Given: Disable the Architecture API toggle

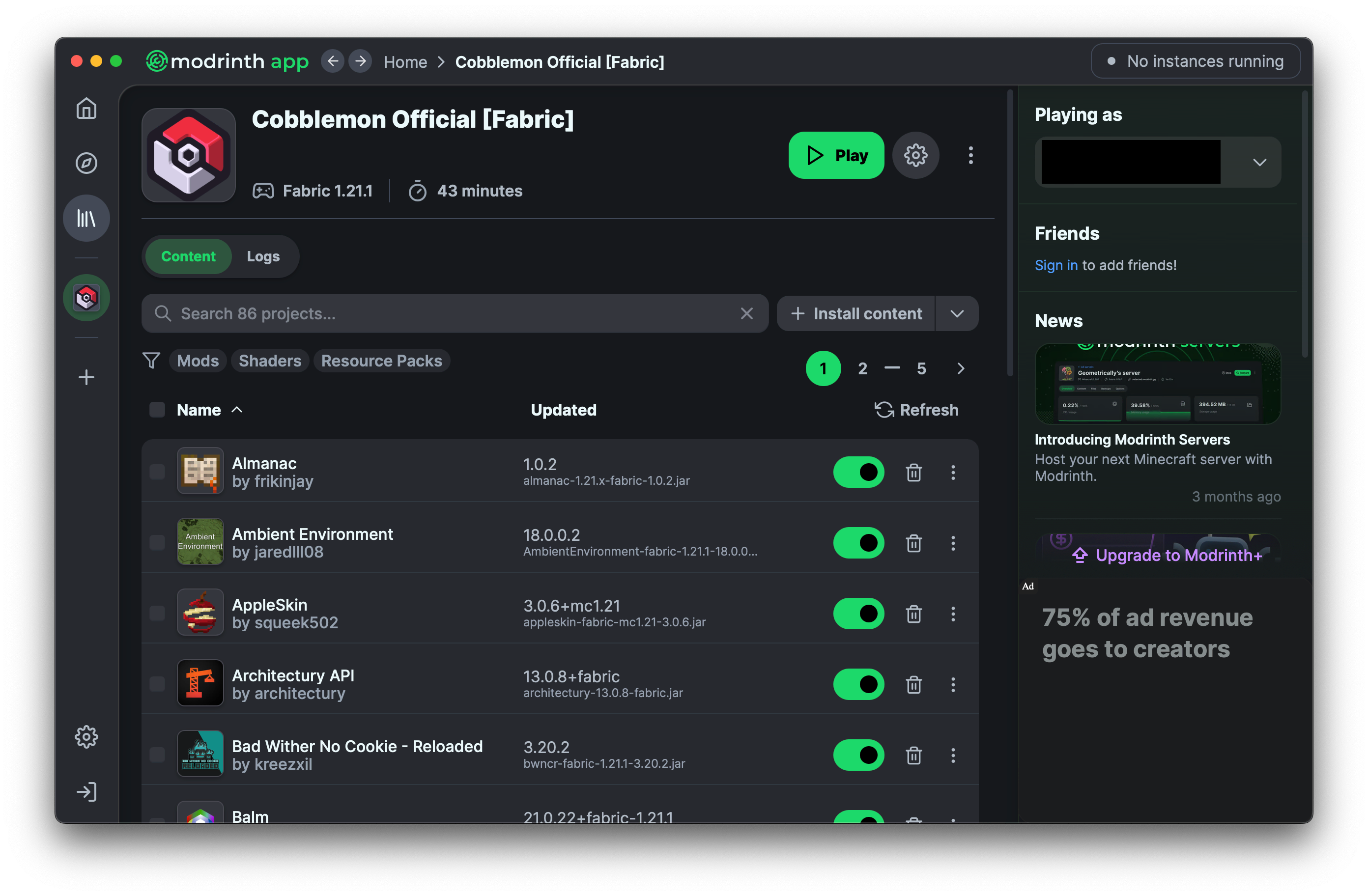Looking at the screenshot, I should 859,684.
